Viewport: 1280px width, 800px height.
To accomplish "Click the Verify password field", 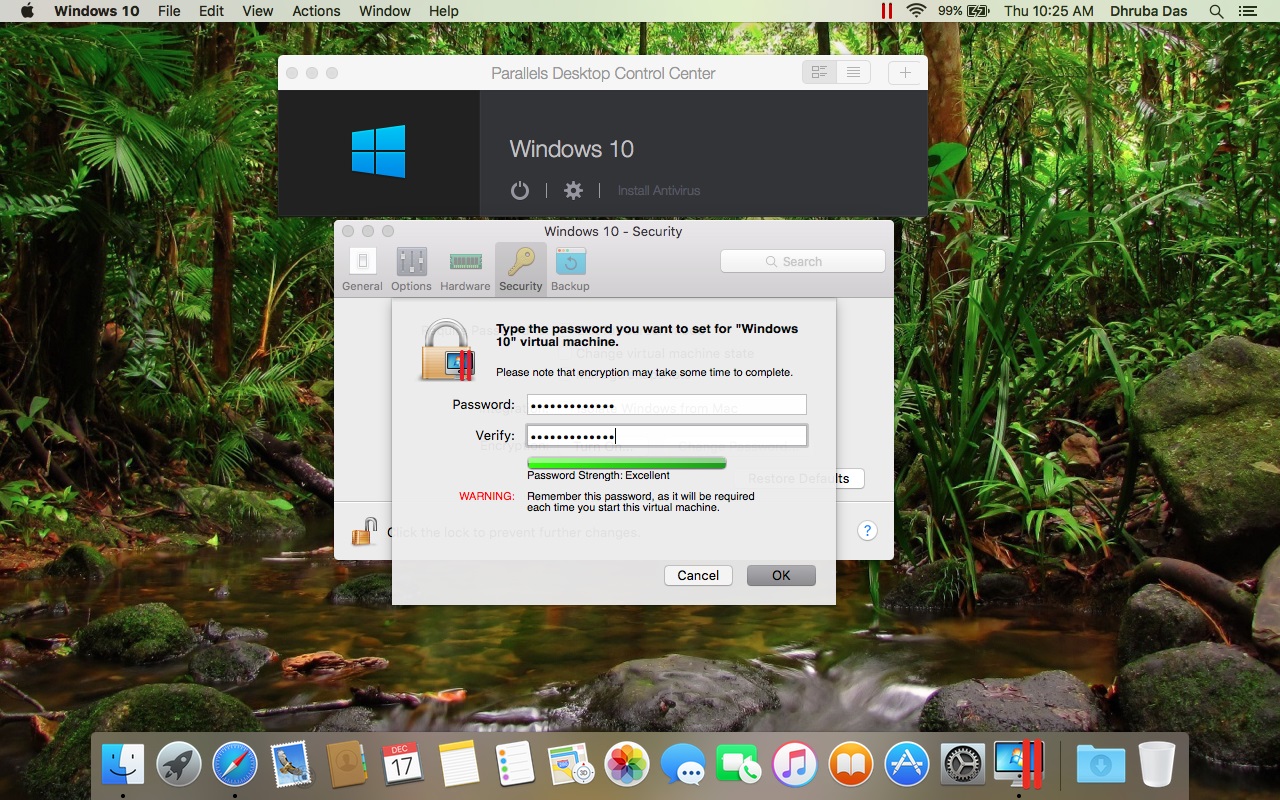I will pyautogui.click(x=666, y=436).
